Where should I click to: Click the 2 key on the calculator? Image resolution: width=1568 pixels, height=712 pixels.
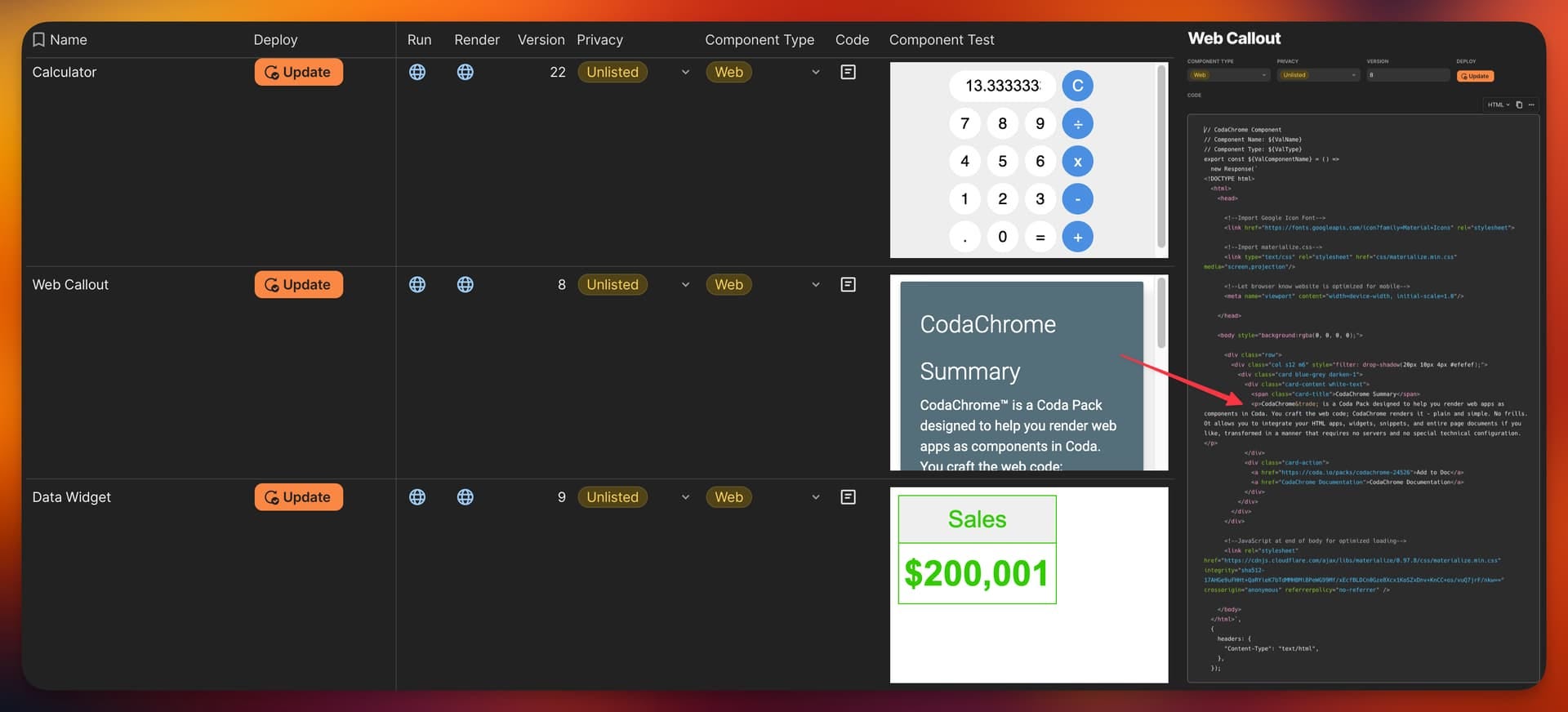(1003, 198)
